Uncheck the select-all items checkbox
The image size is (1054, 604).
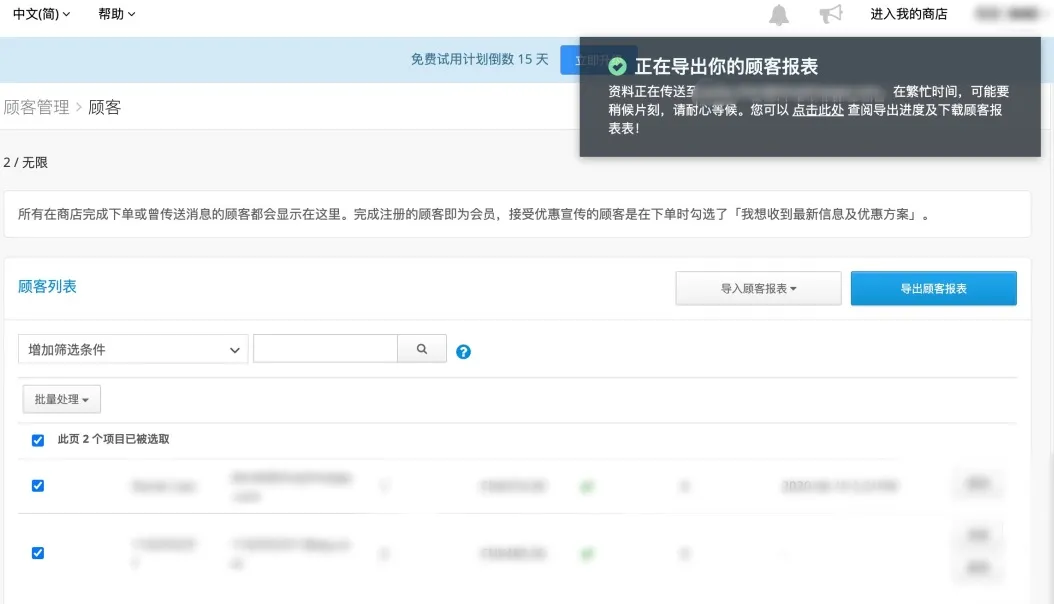pos(38,440)
